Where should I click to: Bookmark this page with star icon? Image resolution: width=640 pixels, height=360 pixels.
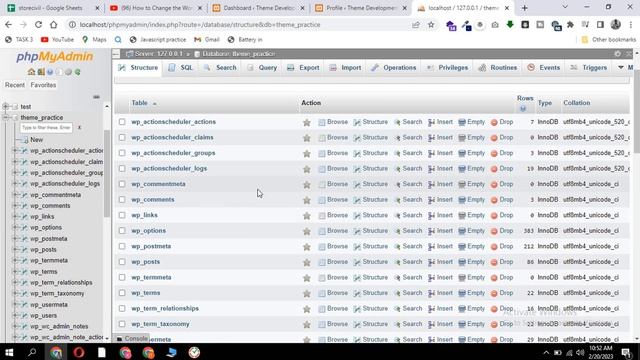point(431,24)
